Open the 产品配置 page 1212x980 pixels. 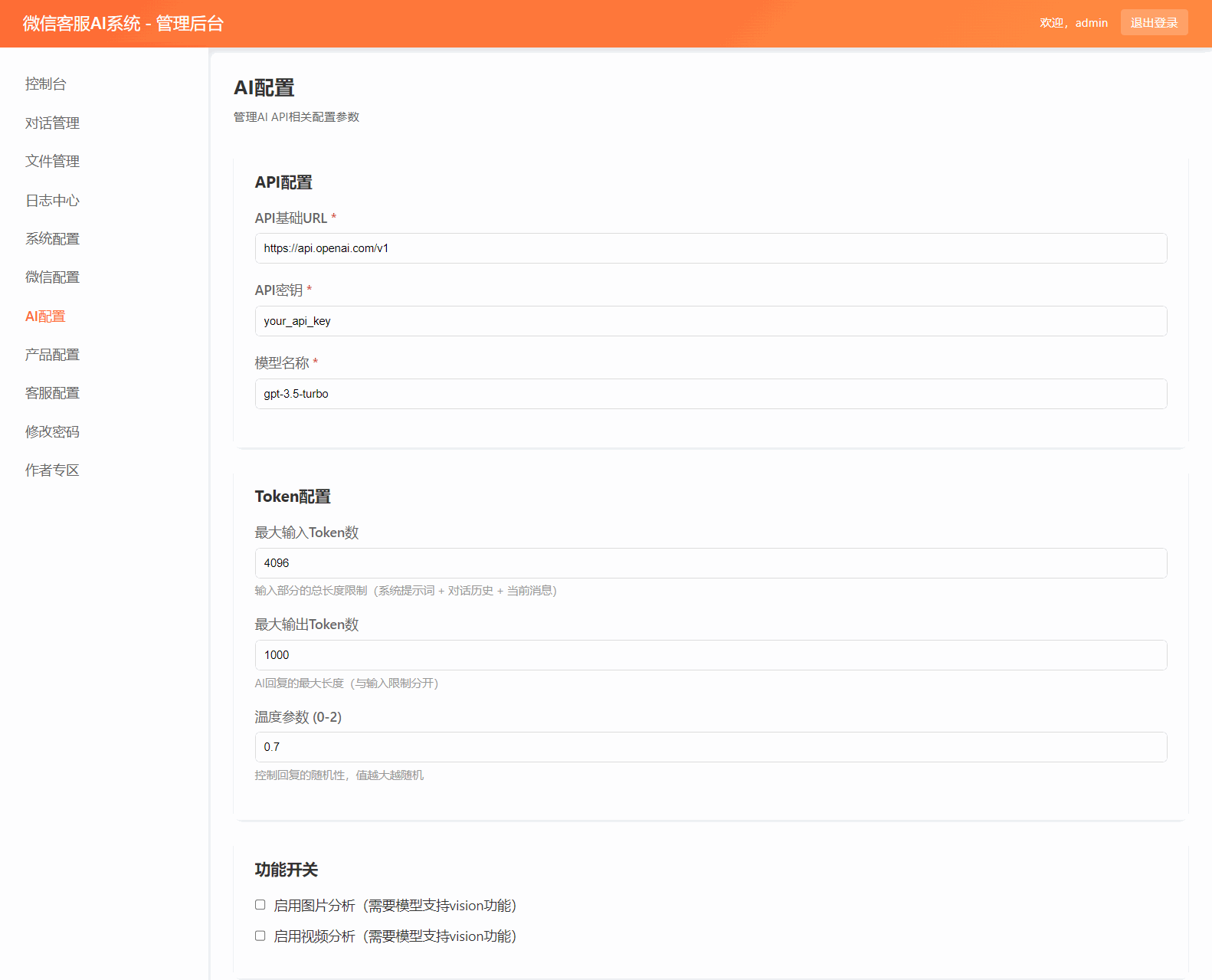(x=52, y=355)
